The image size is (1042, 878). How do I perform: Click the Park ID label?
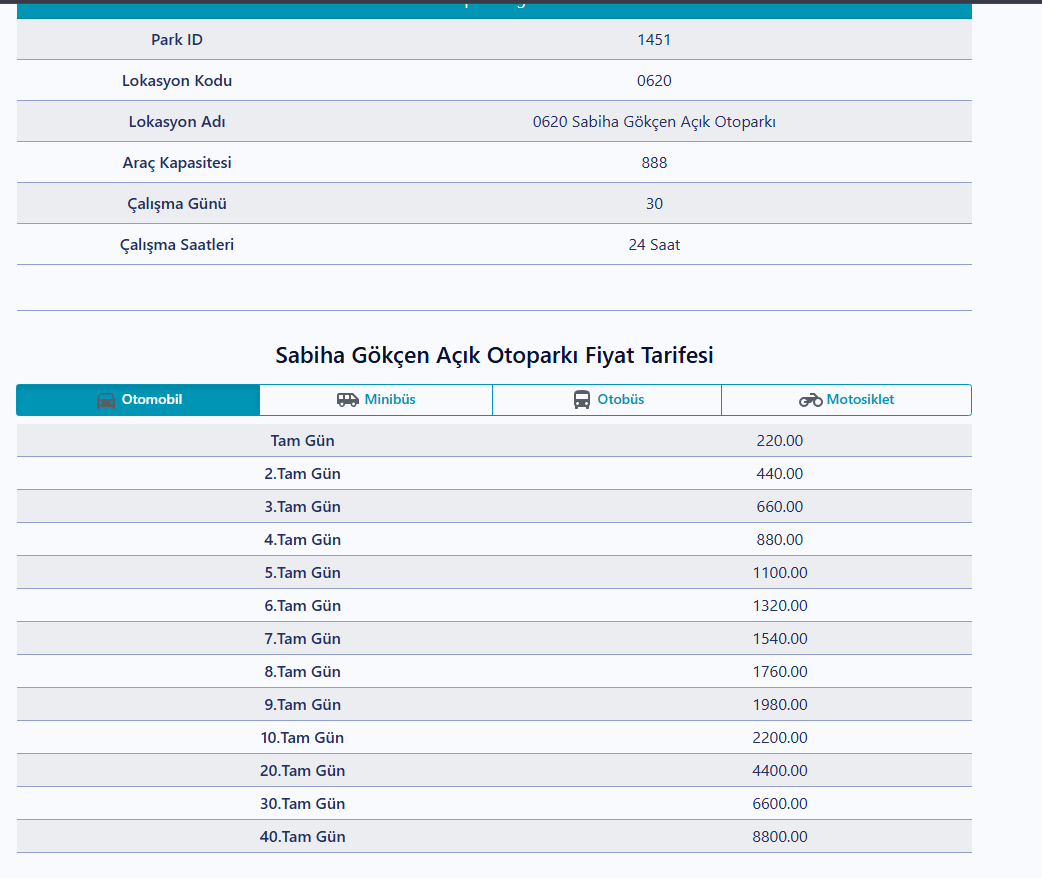(177, 40)
